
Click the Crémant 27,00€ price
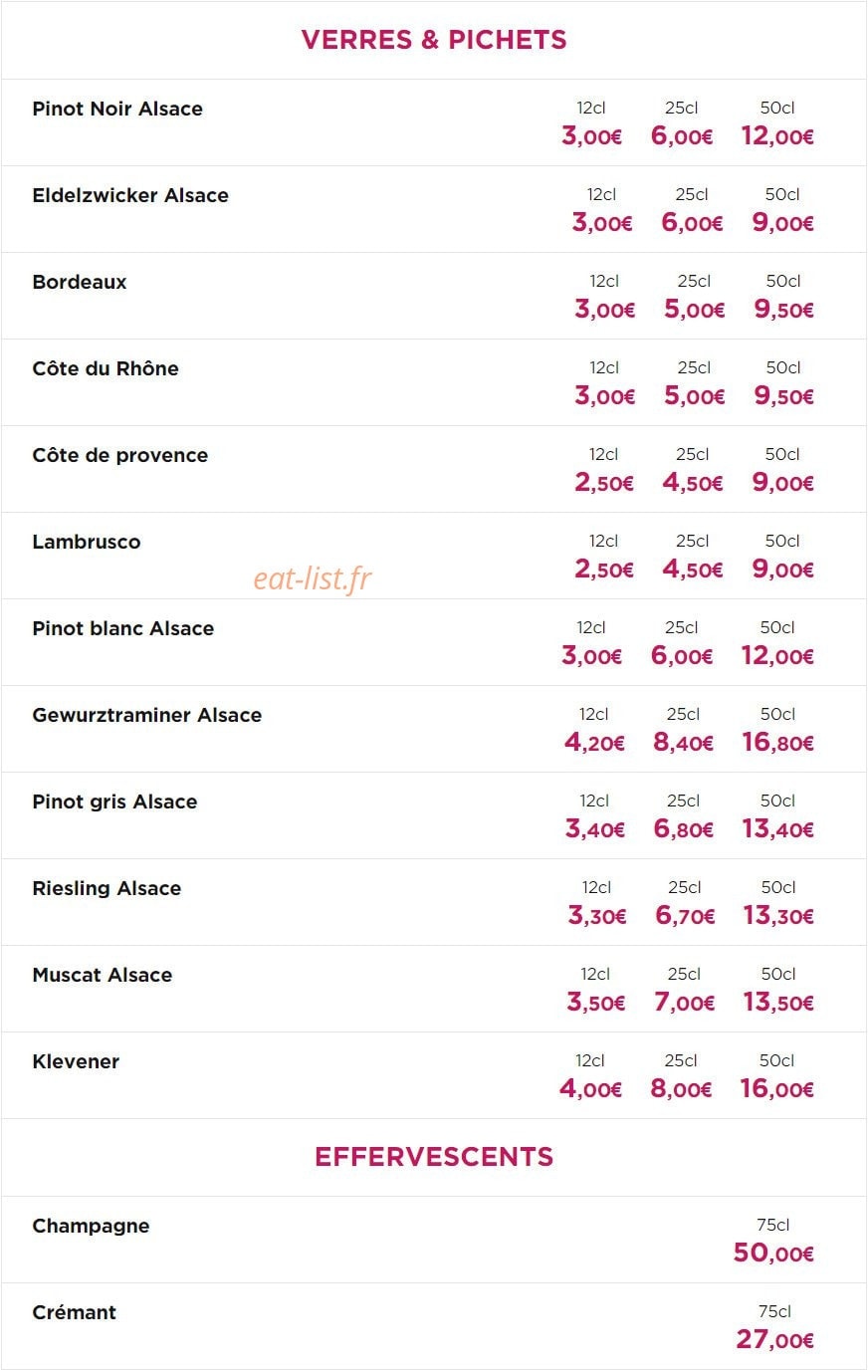(774, 1340)
